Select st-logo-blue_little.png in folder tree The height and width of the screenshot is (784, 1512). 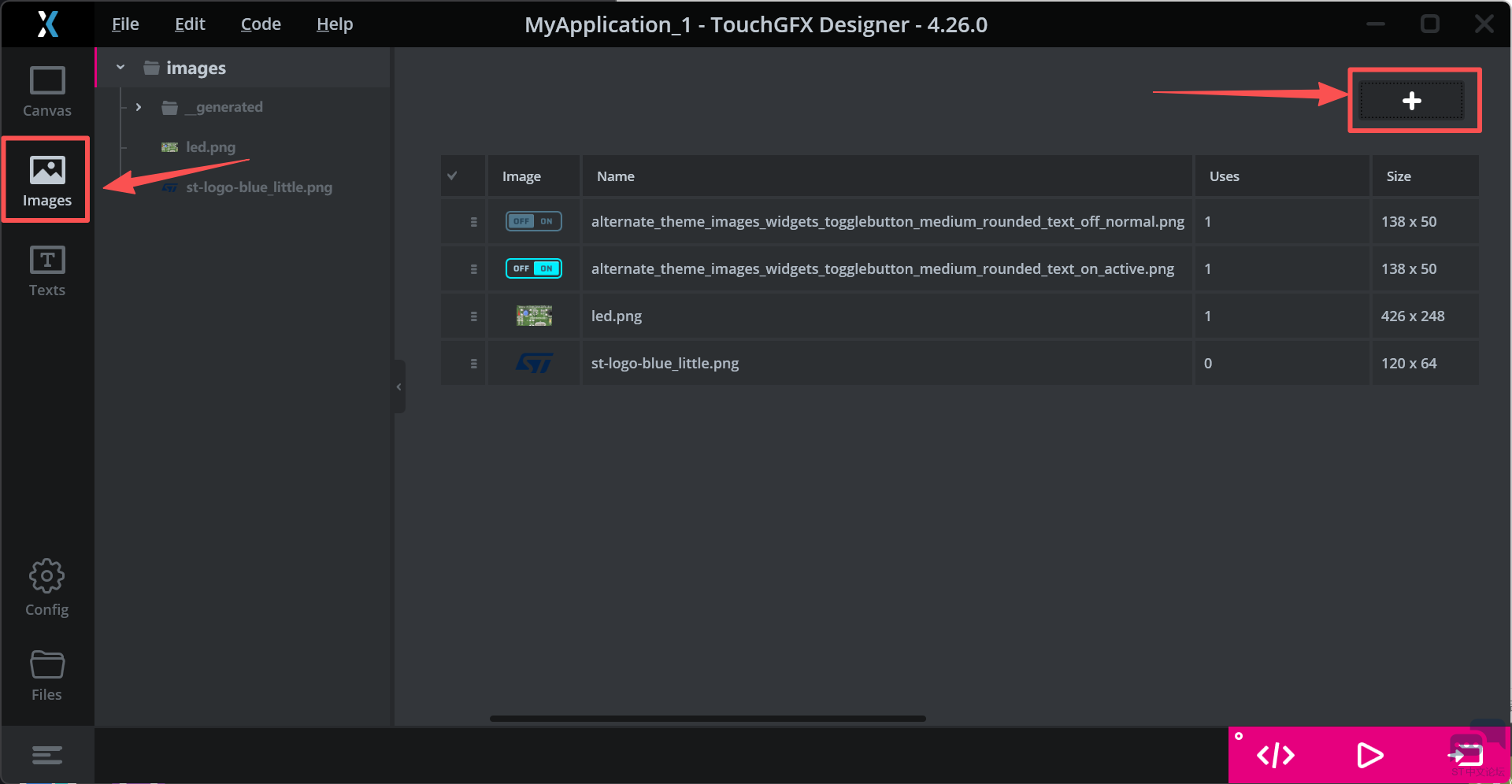pos(258,187)
